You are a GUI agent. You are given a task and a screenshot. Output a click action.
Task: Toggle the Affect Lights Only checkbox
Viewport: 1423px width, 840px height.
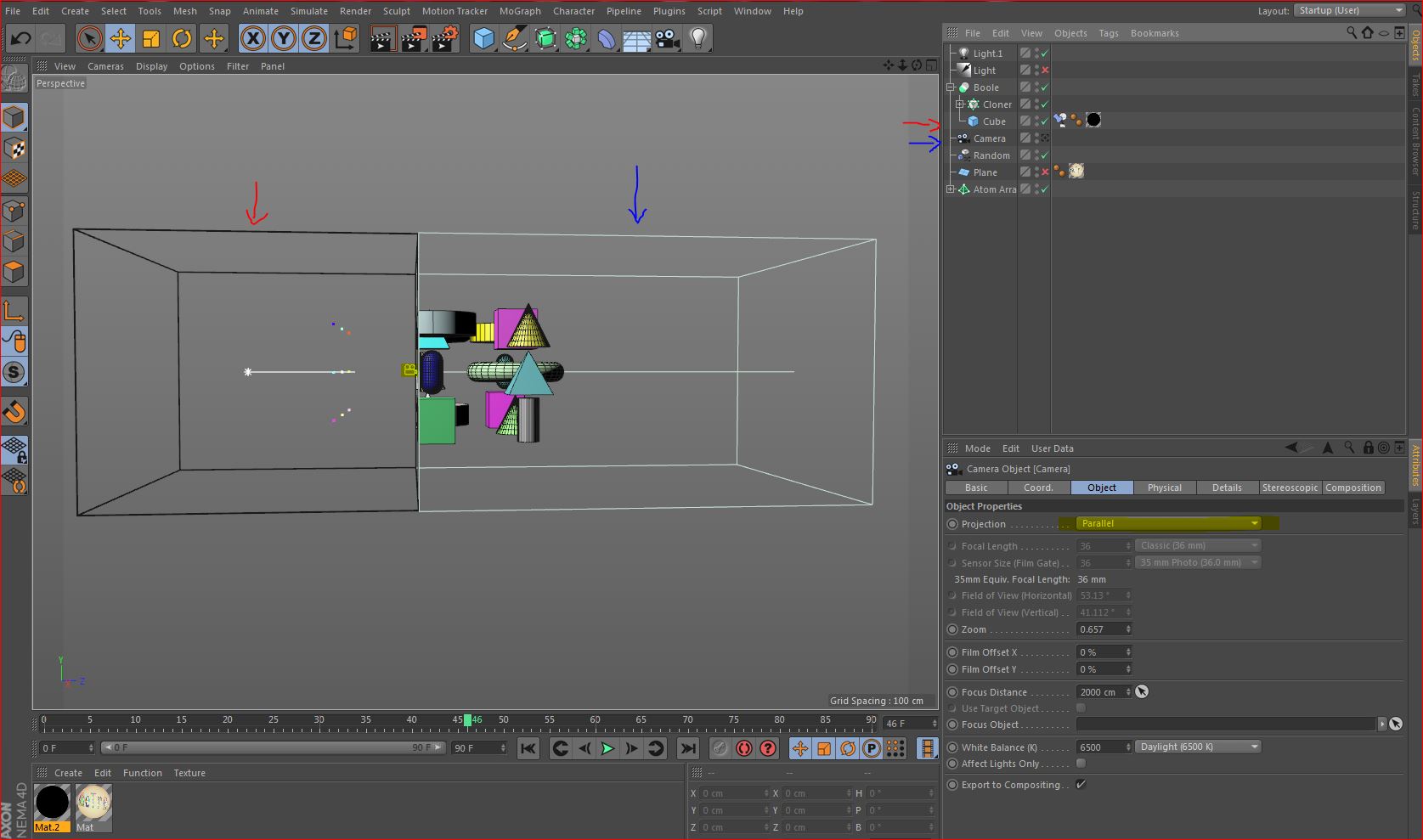1081,764
